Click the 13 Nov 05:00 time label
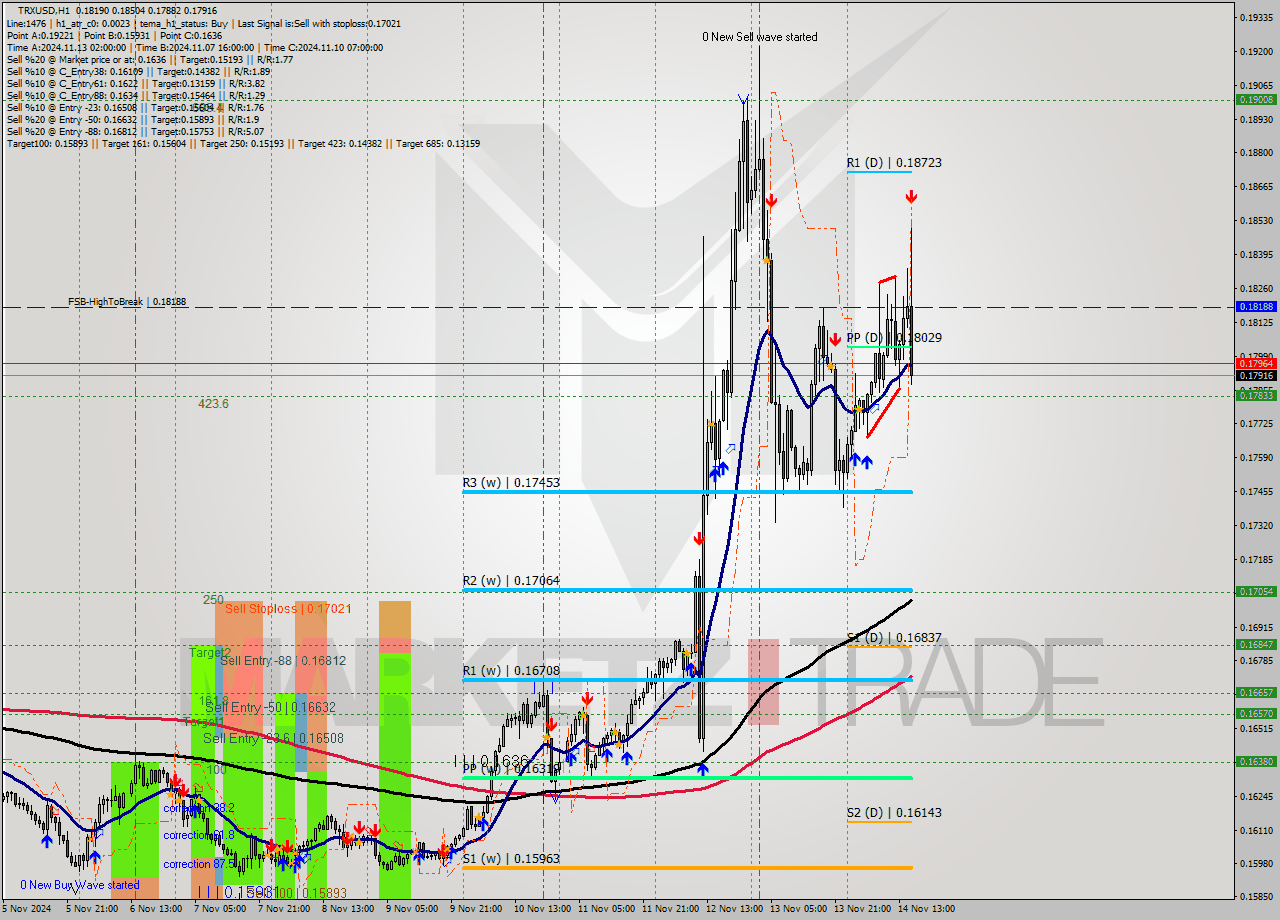This screenshot has height=920, width=1280. [x=797, y=909]
